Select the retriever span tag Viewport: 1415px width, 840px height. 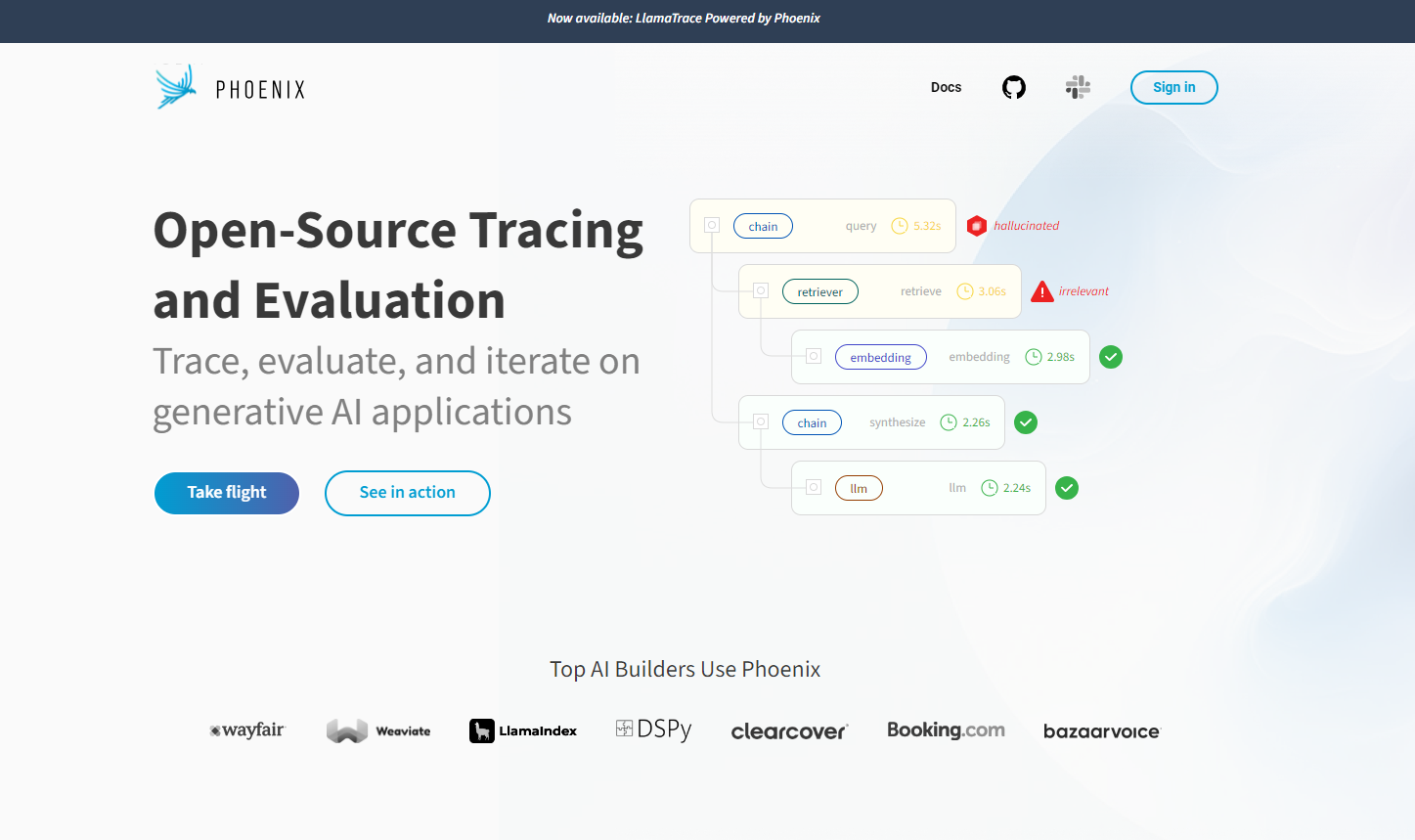[x=819, y=291]
